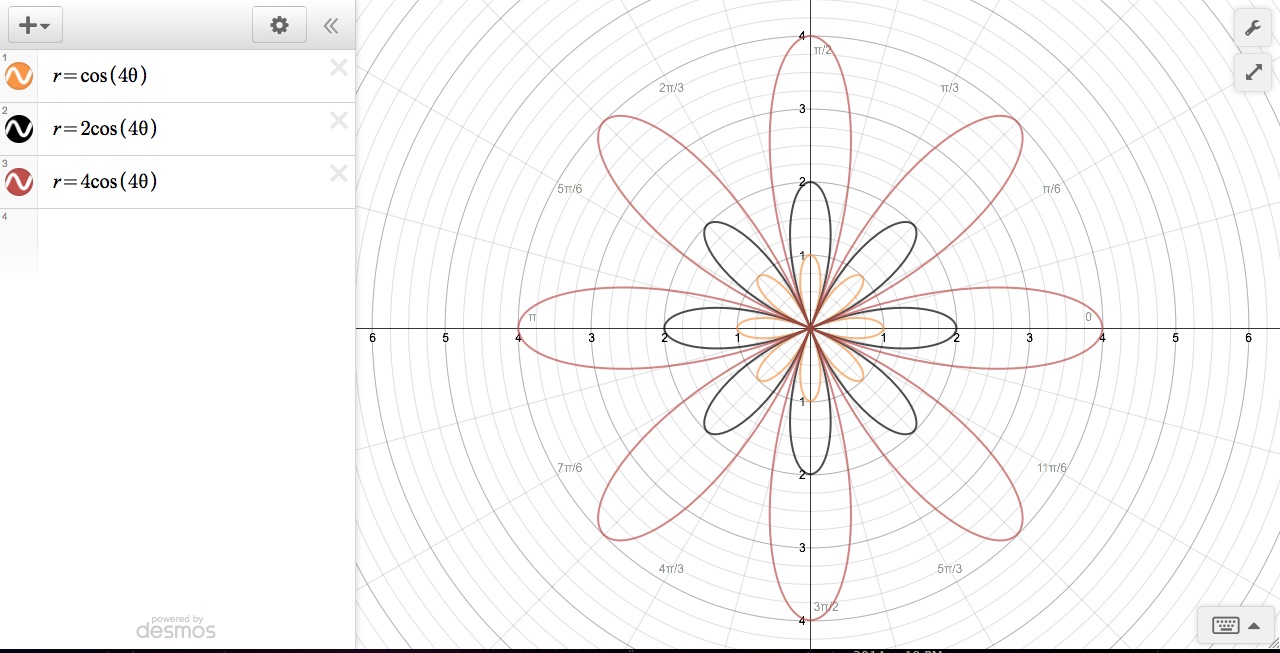Open the add item plus menu
This screenshot has width=1280, height=653.
[x=35, y=25]
